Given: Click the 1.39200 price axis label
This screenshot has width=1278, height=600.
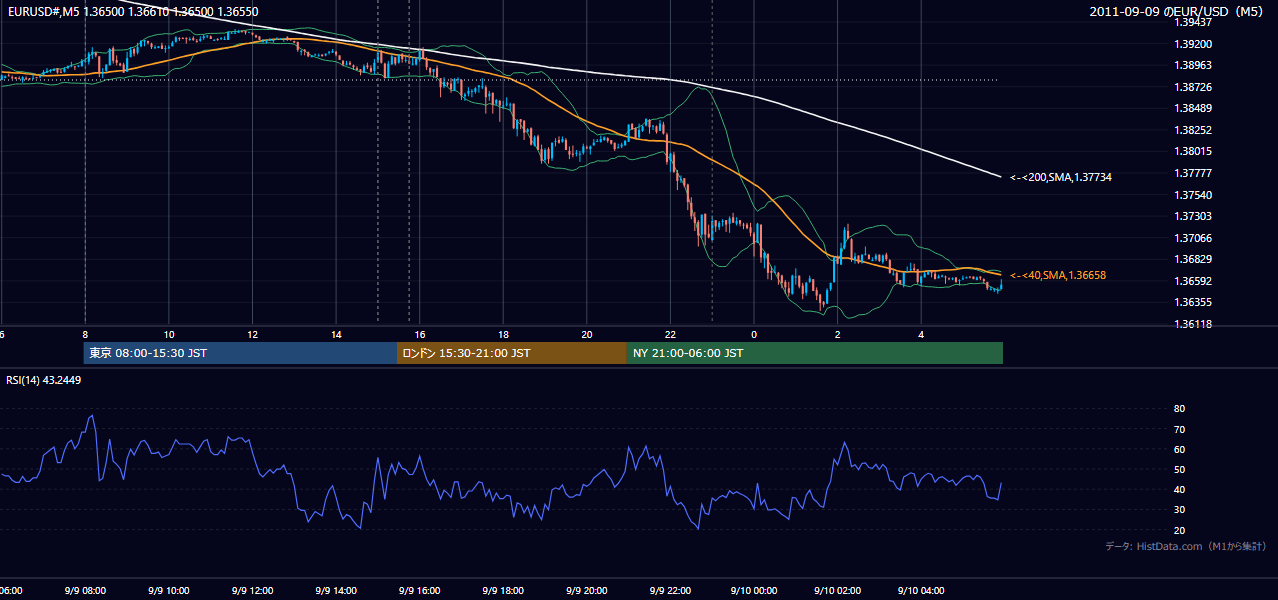Looking at the screenshot, I should [x=1193, y=44].
